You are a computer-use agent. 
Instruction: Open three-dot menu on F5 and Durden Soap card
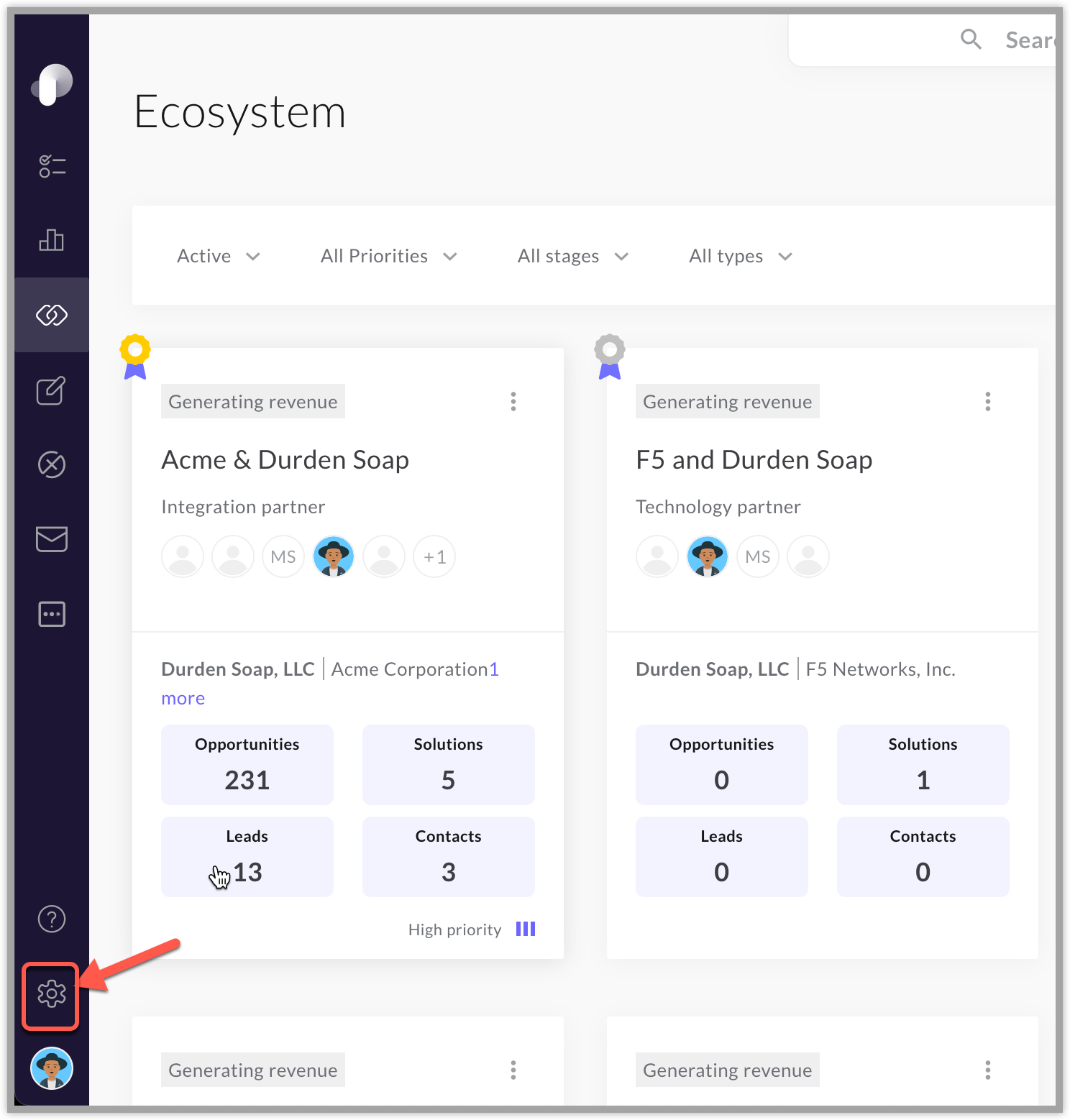coord(988,401)
